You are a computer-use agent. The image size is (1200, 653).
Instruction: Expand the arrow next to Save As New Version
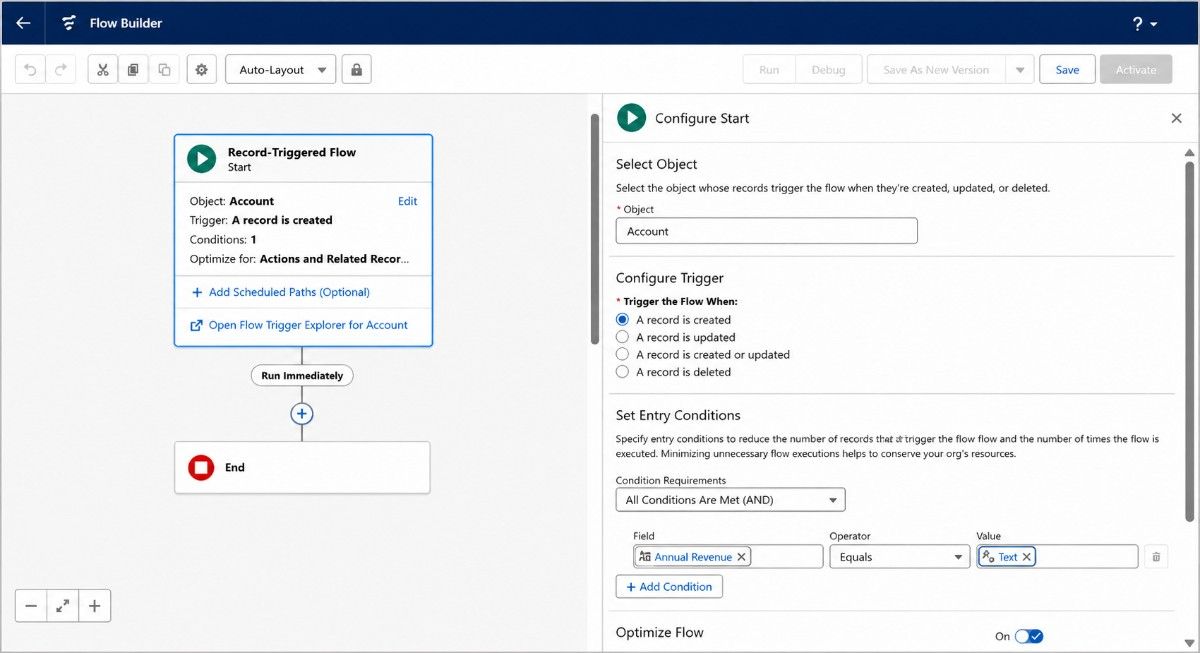click(1019, 70)
